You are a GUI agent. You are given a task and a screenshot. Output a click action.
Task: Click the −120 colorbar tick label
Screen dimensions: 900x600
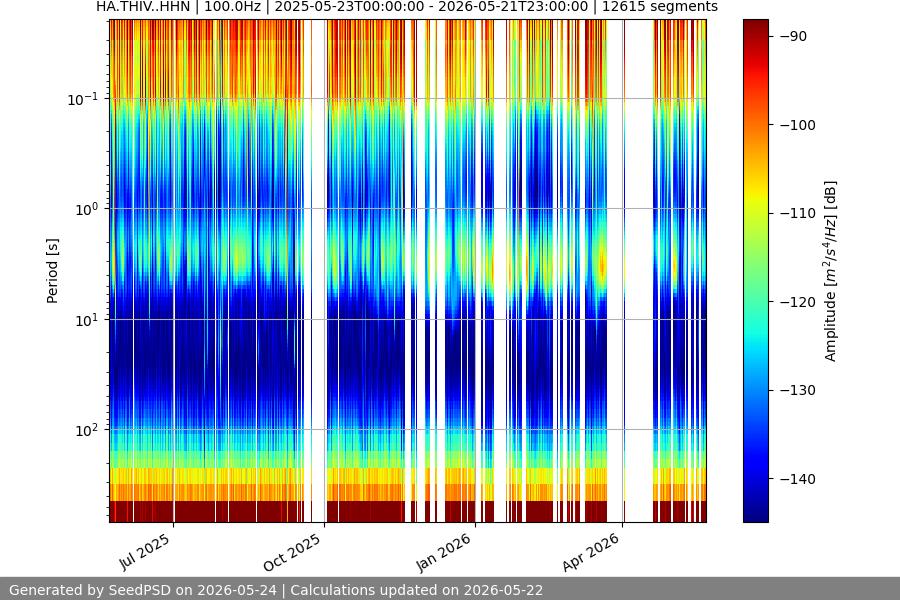pyautogui.click(x=798, y=301)
